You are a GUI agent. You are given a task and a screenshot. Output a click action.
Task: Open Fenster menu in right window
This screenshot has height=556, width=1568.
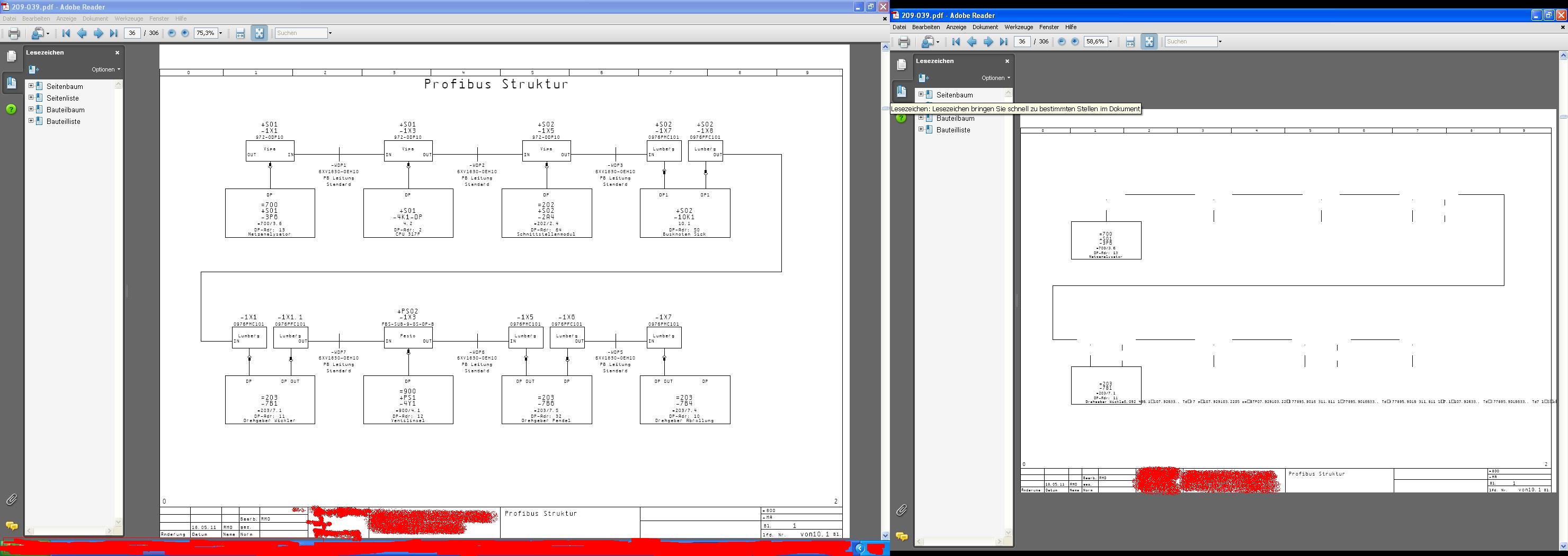point(1049,28)
